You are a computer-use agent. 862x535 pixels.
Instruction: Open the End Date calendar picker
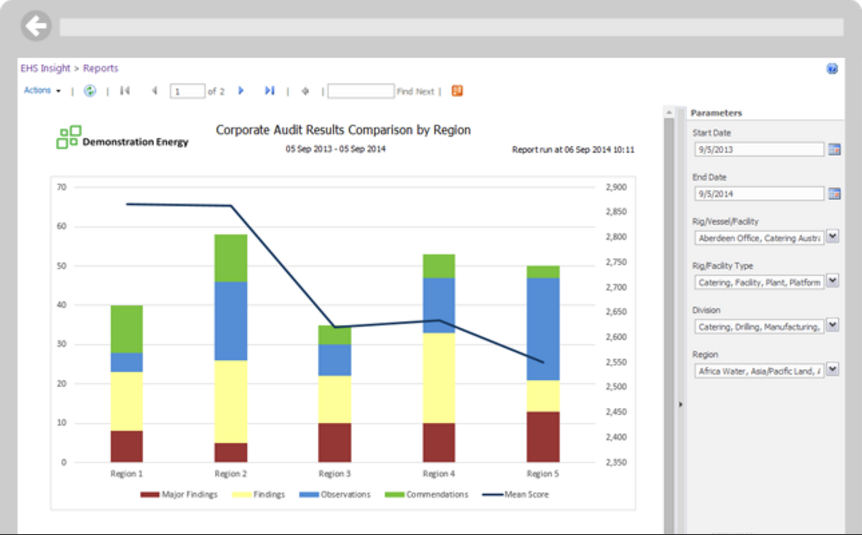coord(834,194)
